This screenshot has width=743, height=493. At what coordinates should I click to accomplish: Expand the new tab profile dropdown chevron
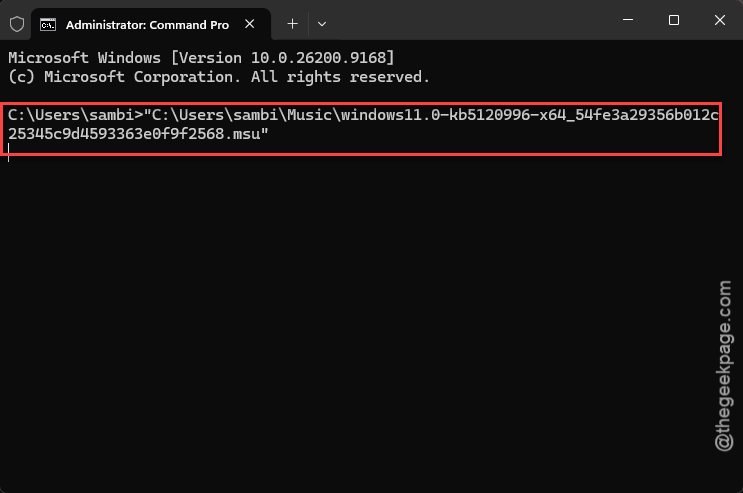click(322, 24)
